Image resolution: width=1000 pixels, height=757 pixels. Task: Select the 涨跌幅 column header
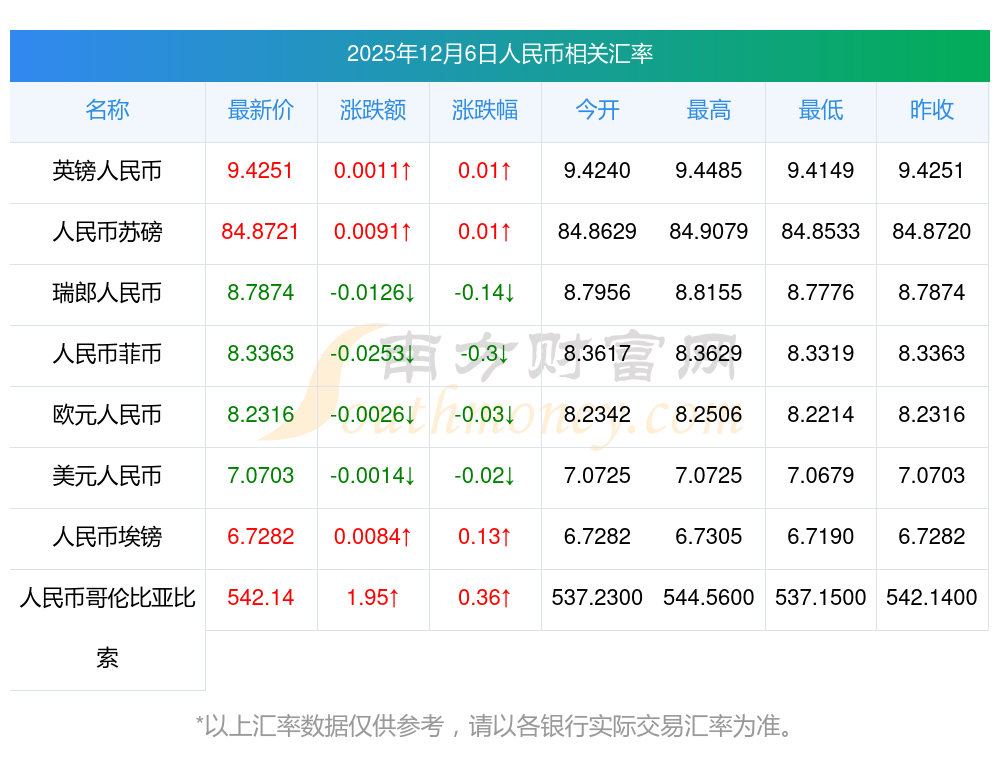point(485,110)
